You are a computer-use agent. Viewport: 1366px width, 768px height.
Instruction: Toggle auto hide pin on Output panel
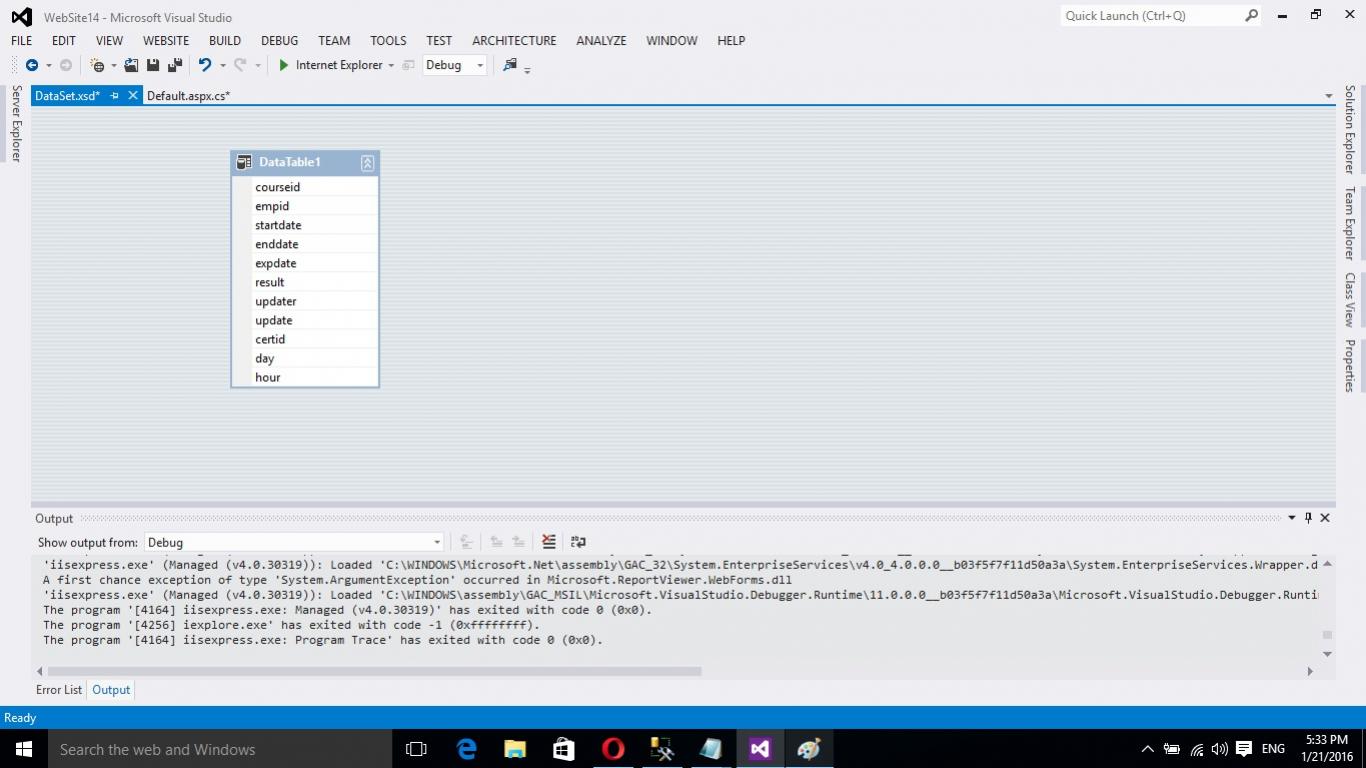(x=1308, y=518)
